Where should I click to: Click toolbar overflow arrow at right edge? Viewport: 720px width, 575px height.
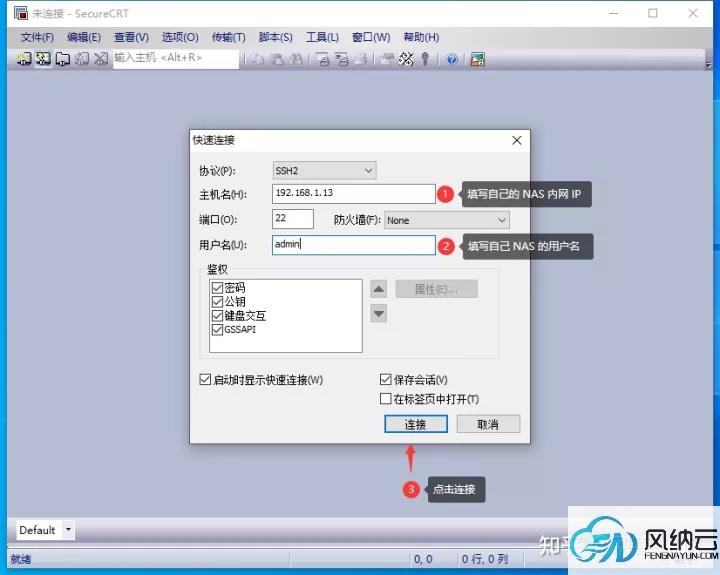click(x=708, y=66)
